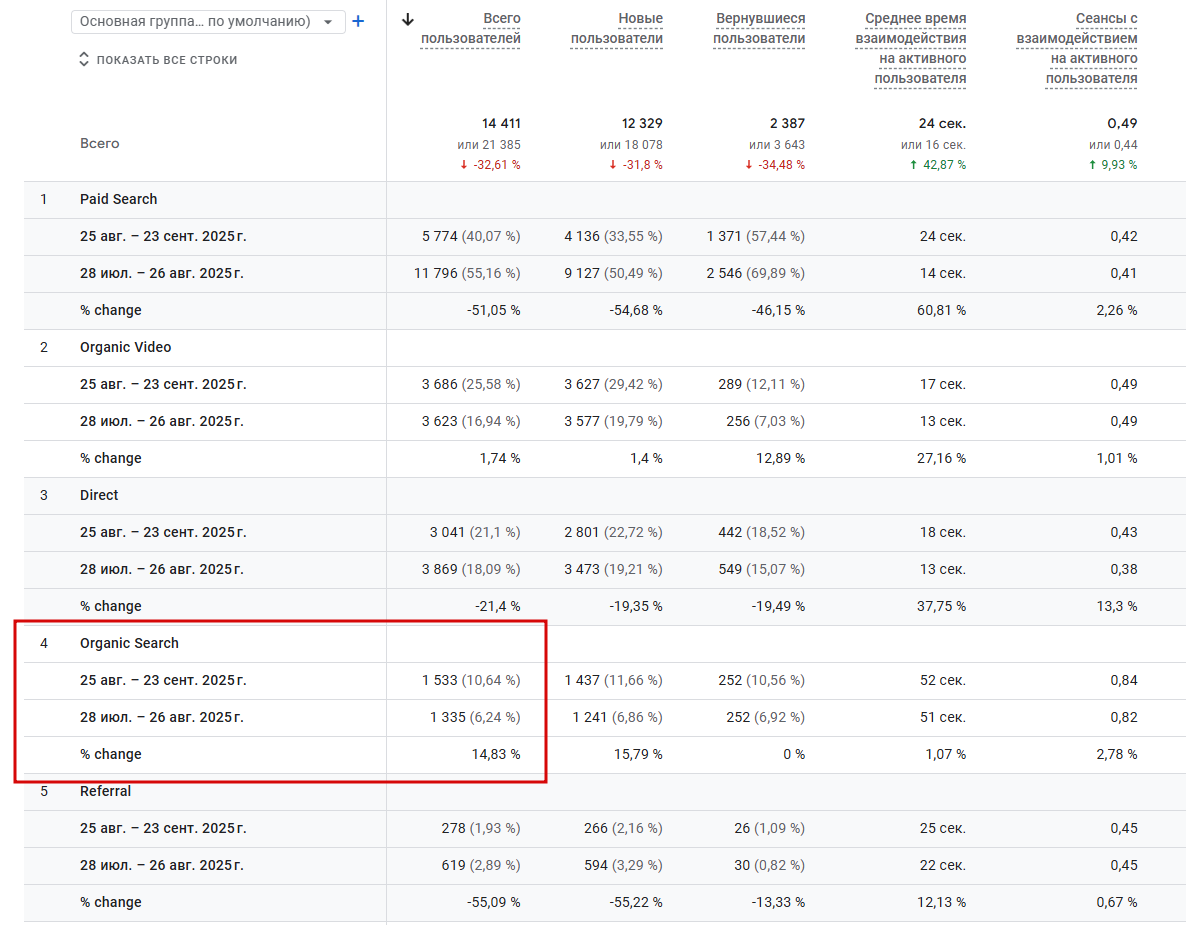
Task: Click Direct change '-21,4 %'
Action: coord(498,607)
